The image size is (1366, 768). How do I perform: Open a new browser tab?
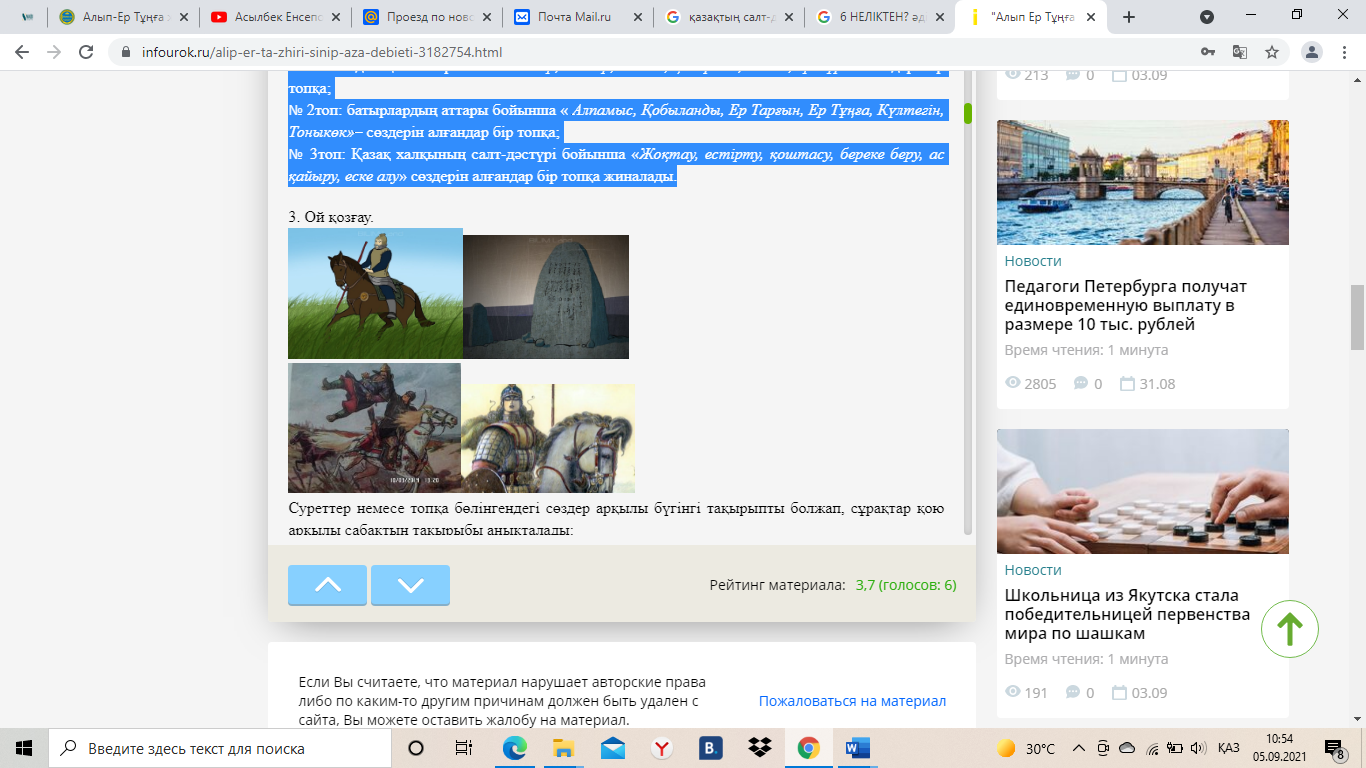[1129, 17]
